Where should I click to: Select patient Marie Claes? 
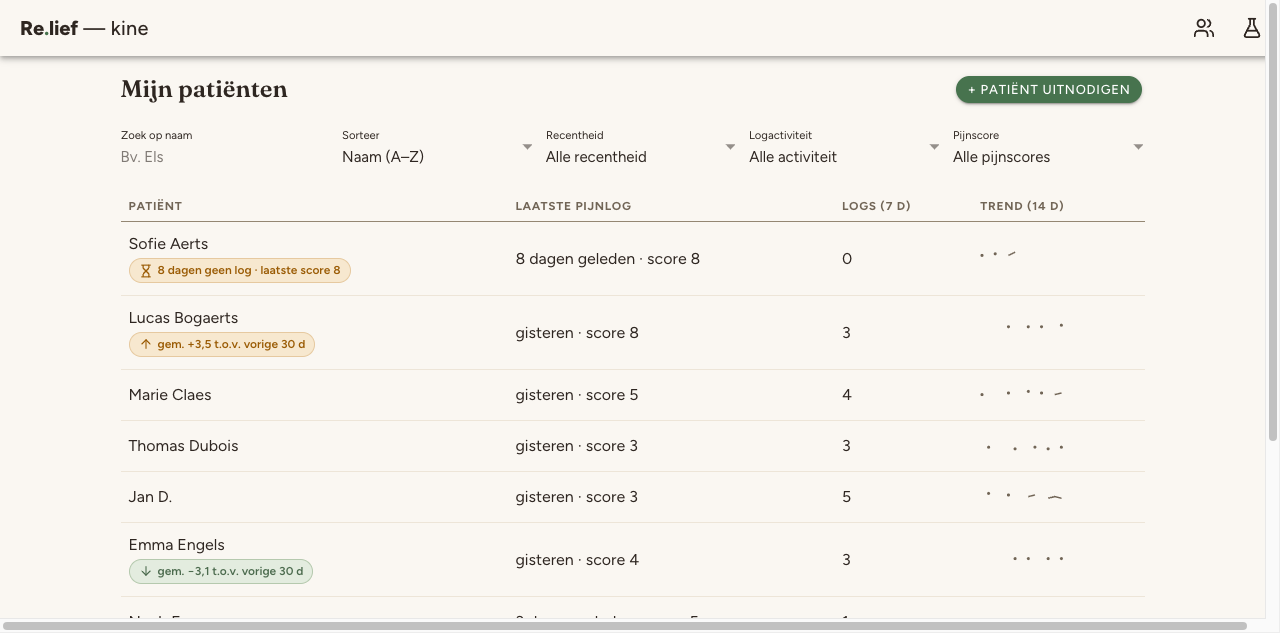click(x=170, y=395)
